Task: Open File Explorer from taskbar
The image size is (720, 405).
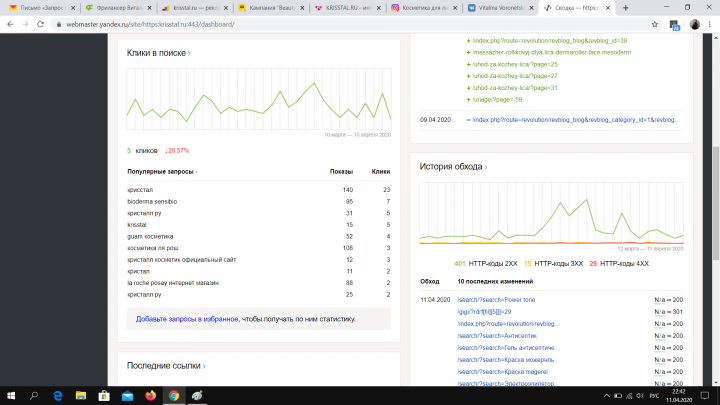Action: coord(81,395)
